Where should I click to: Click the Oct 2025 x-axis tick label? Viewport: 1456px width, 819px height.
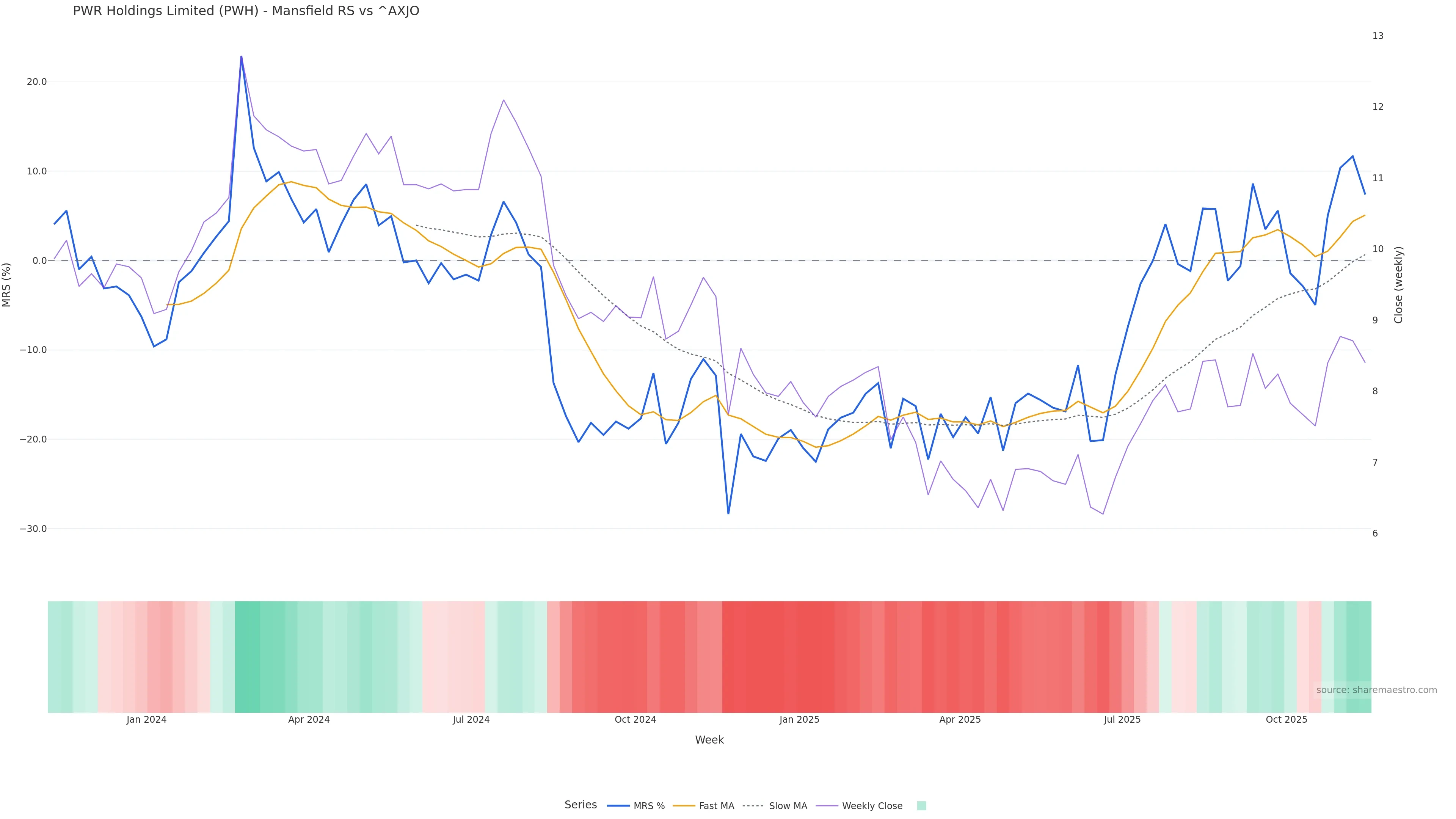pyautogui.click(x=1287, y=720)
